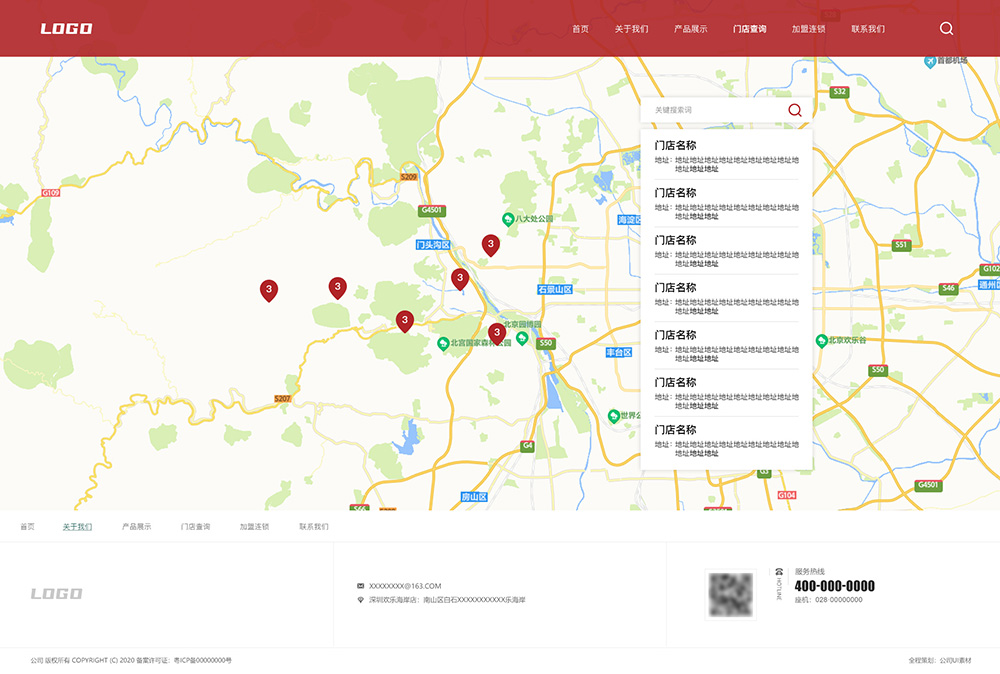Open 首页 in the header navigation
Screen dimensions: 1000x674
pos(580,29)
